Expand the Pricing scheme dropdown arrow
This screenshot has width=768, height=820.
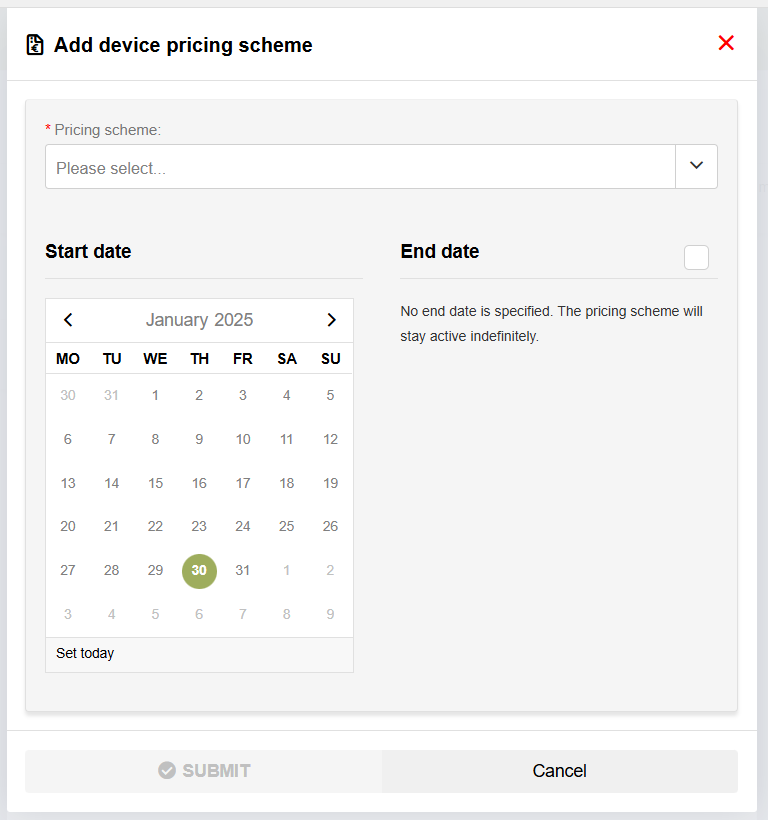696,166
